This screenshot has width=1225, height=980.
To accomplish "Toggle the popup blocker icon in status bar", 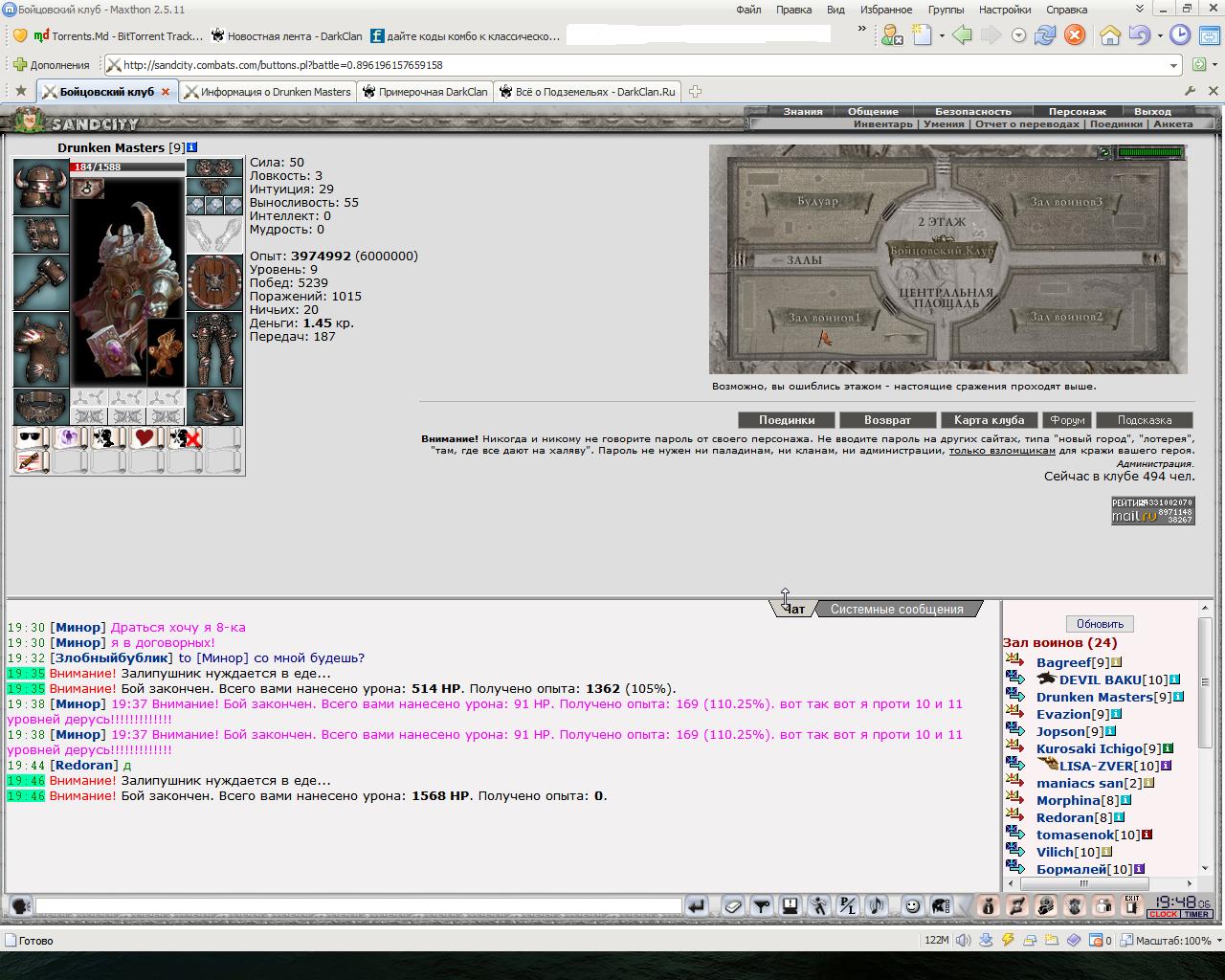I will [1096, 940].
